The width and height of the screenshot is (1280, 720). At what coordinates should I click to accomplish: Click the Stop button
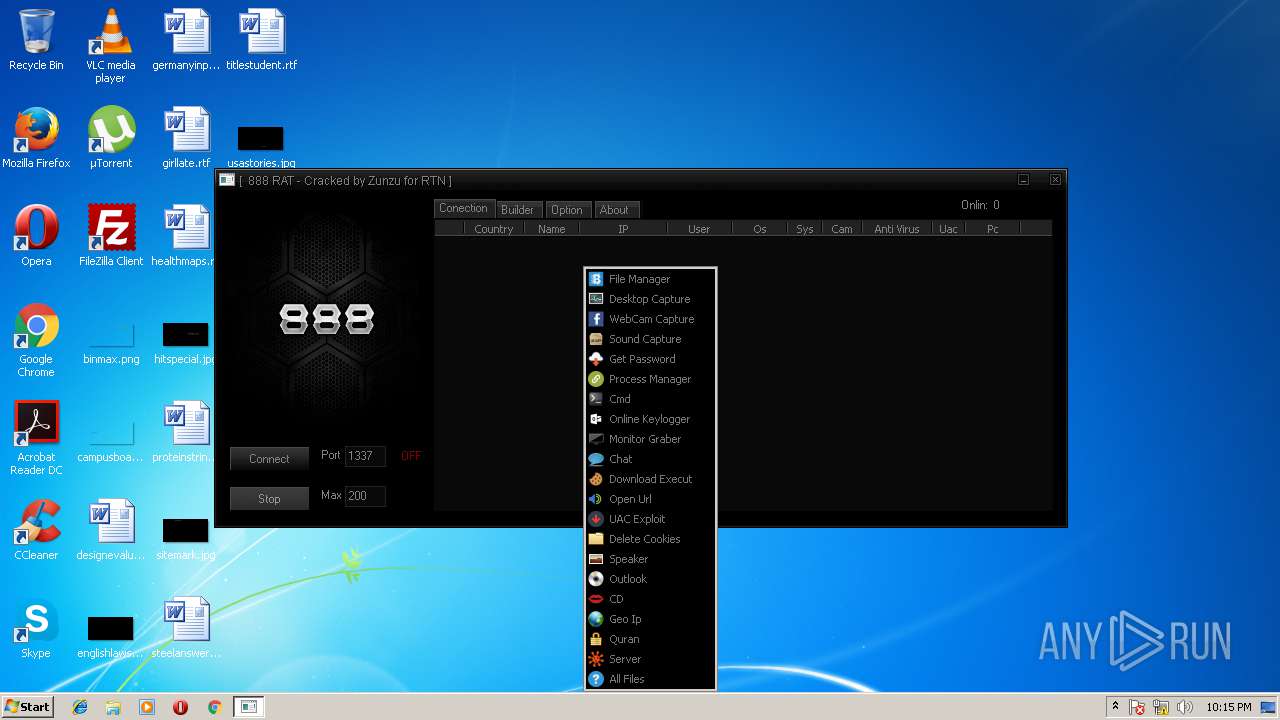269,499
